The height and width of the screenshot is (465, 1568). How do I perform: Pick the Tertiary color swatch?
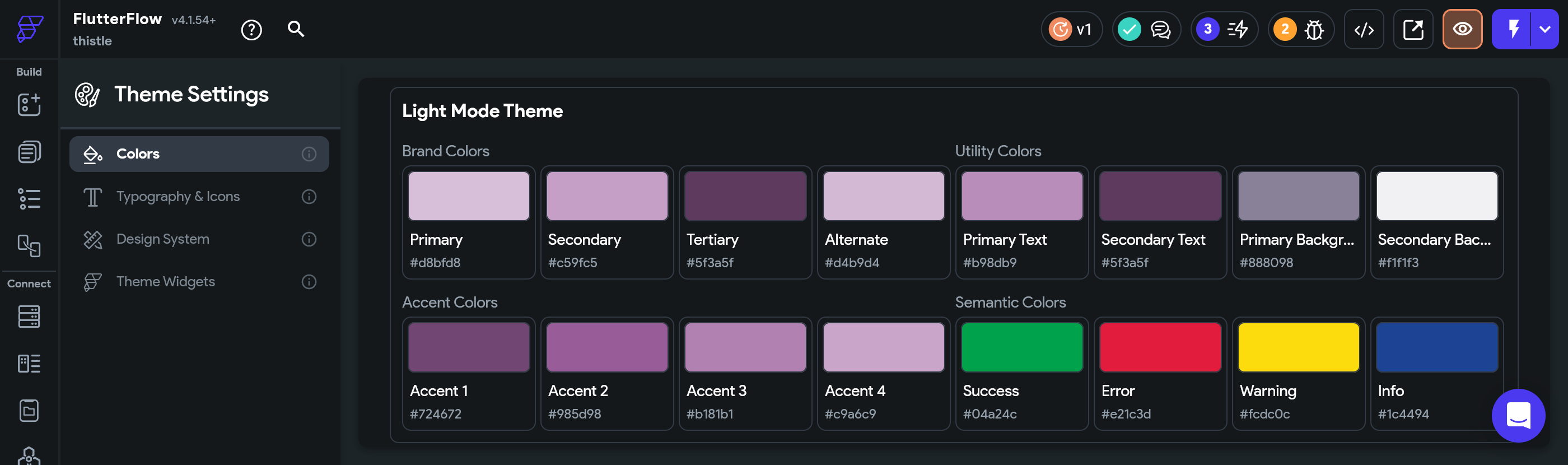(745, 196)
